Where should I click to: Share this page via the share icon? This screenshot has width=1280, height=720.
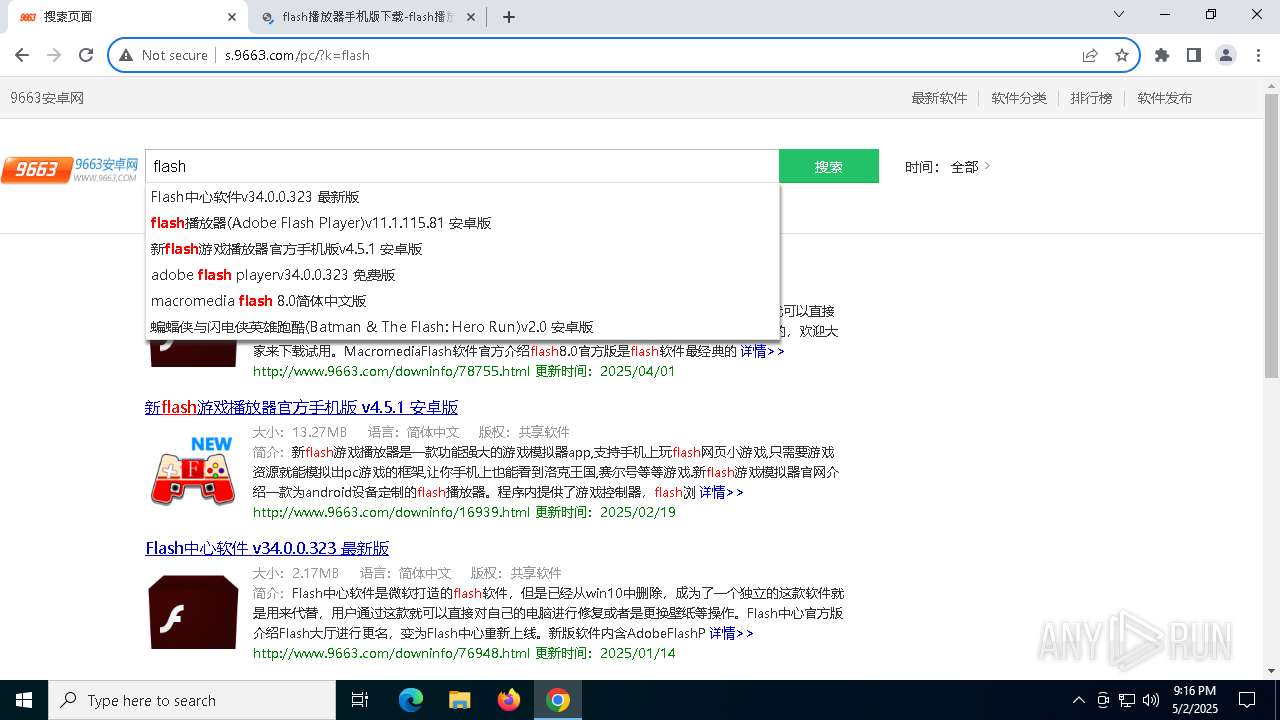coord(1090,55)
